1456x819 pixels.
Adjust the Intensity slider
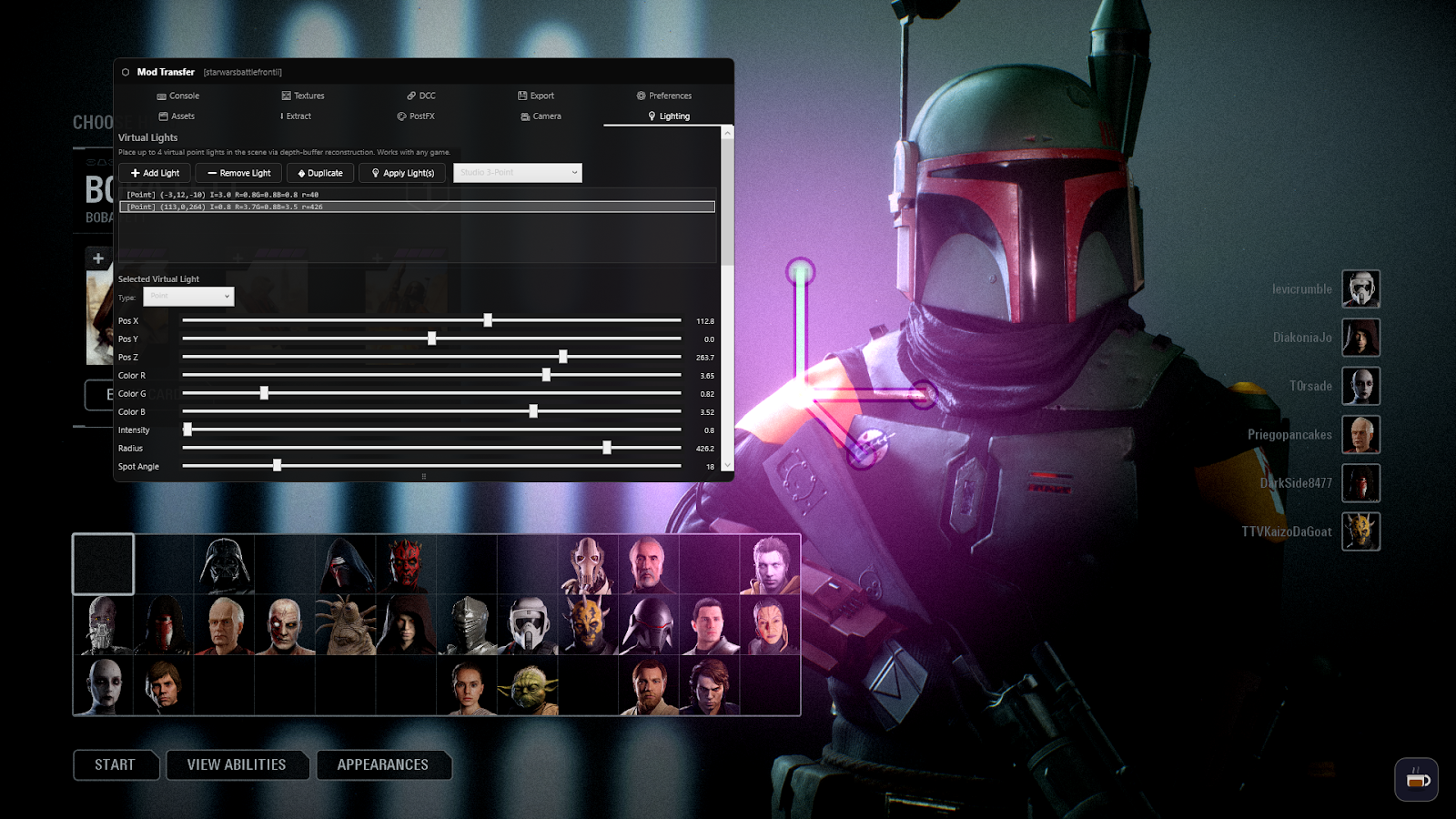coord(188,430)
